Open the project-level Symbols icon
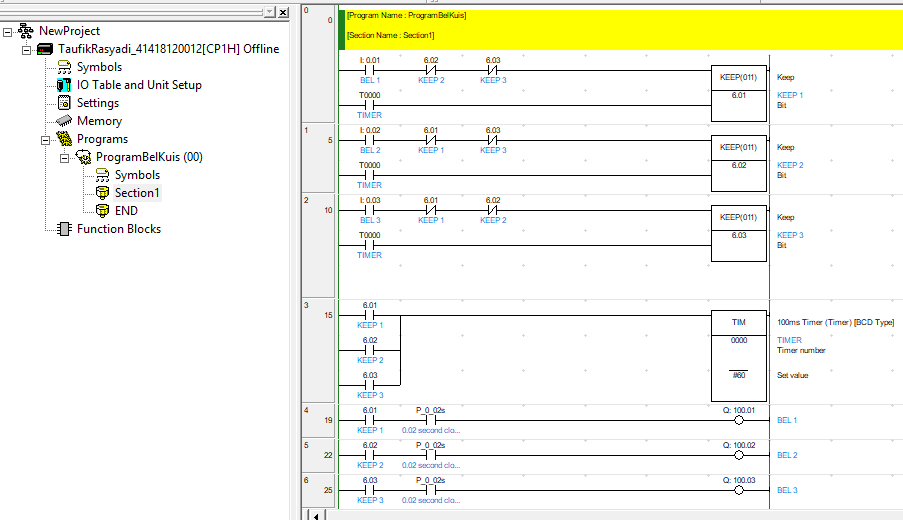This screenshot has height=520, width=903. click(64, 67)
